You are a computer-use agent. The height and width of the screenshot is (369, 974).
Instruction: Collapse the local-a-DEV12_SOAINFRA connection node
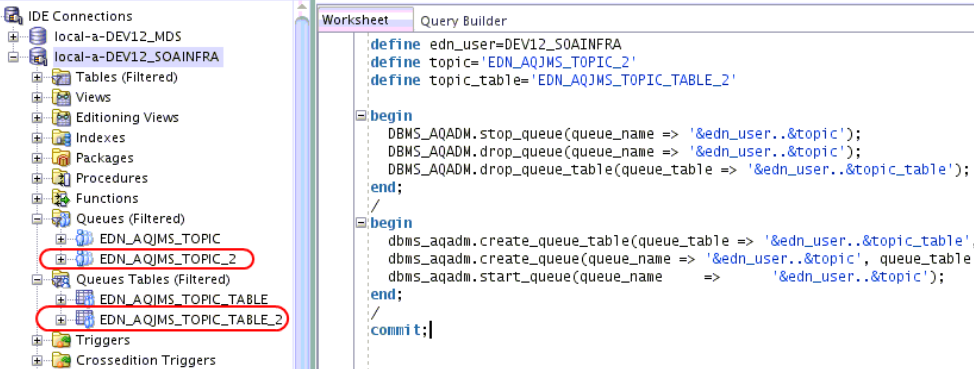point(13,57)
